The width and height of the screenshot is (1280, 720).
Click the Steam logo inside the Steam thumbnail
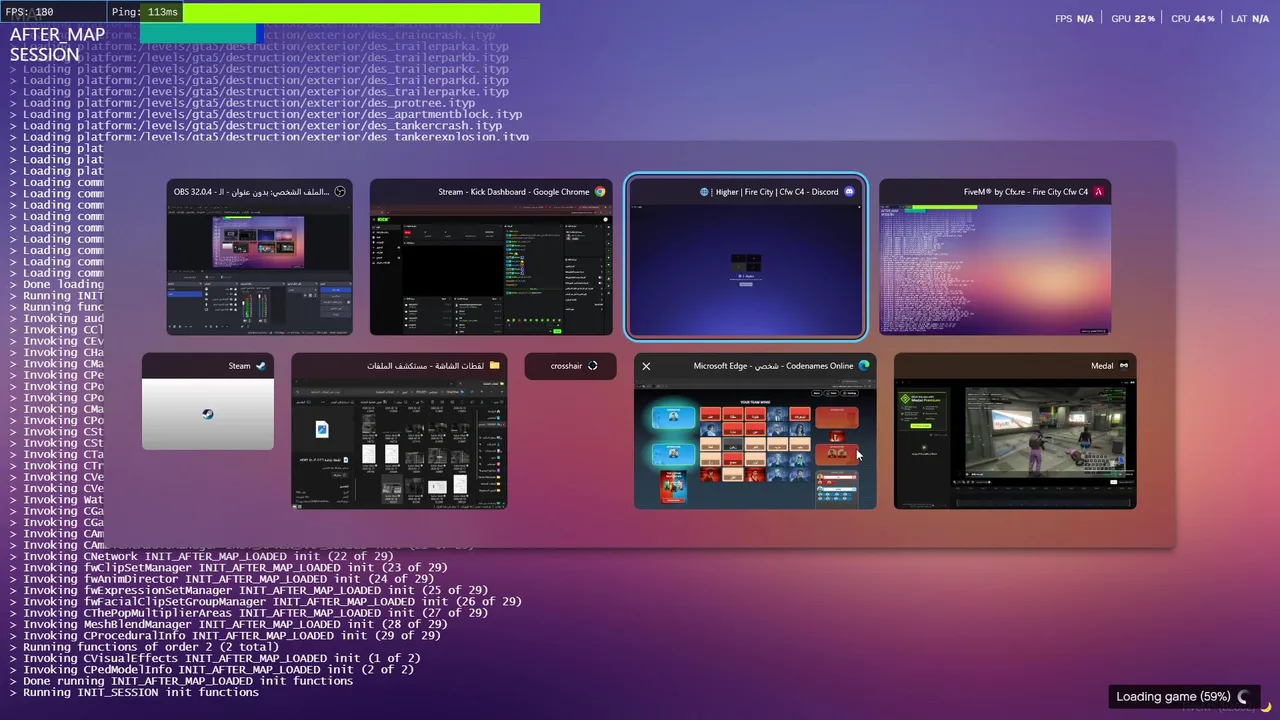(208, 414)
